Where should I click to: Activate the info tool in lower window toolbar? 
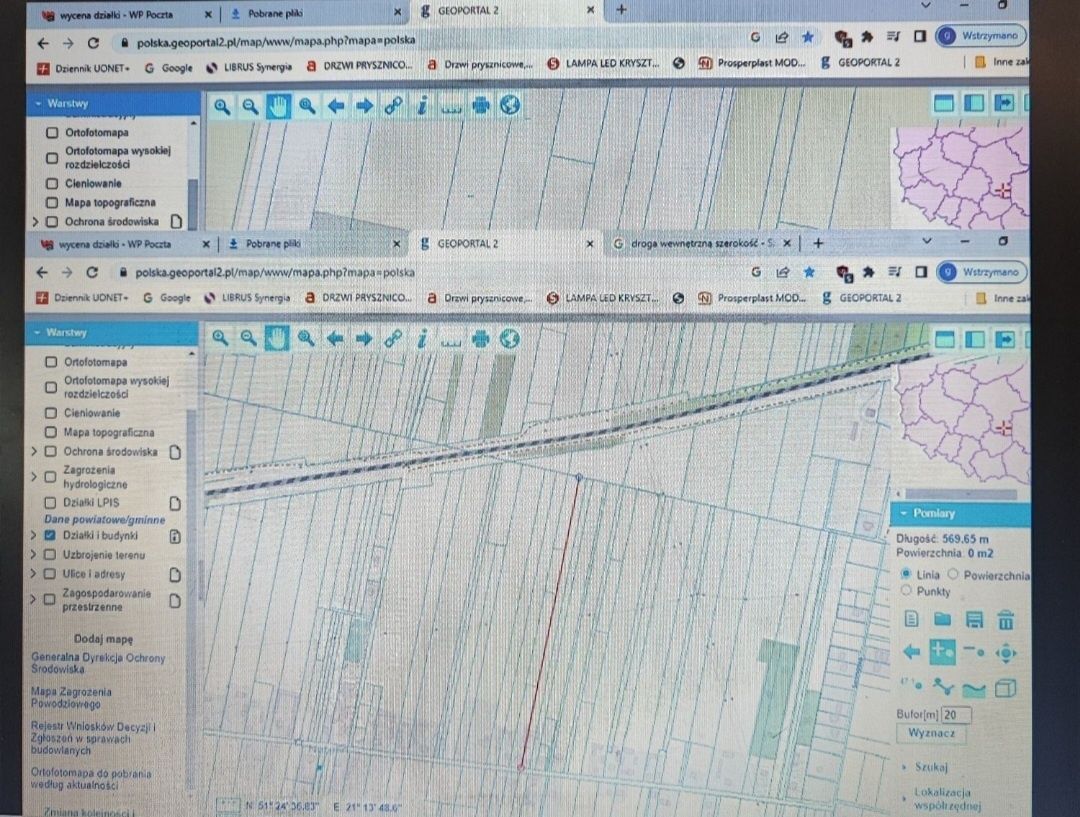coord(422,338)
